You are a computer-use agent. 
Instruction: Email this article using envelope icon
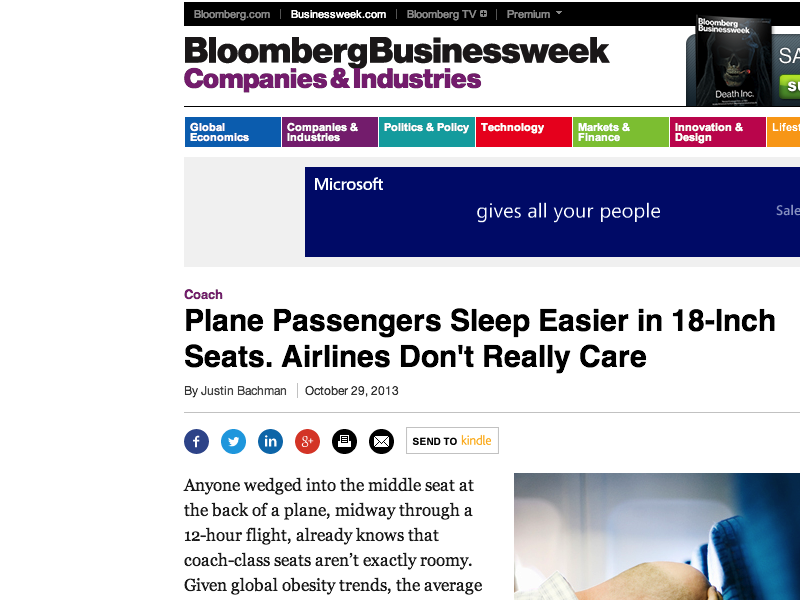(x=381, y=441)
